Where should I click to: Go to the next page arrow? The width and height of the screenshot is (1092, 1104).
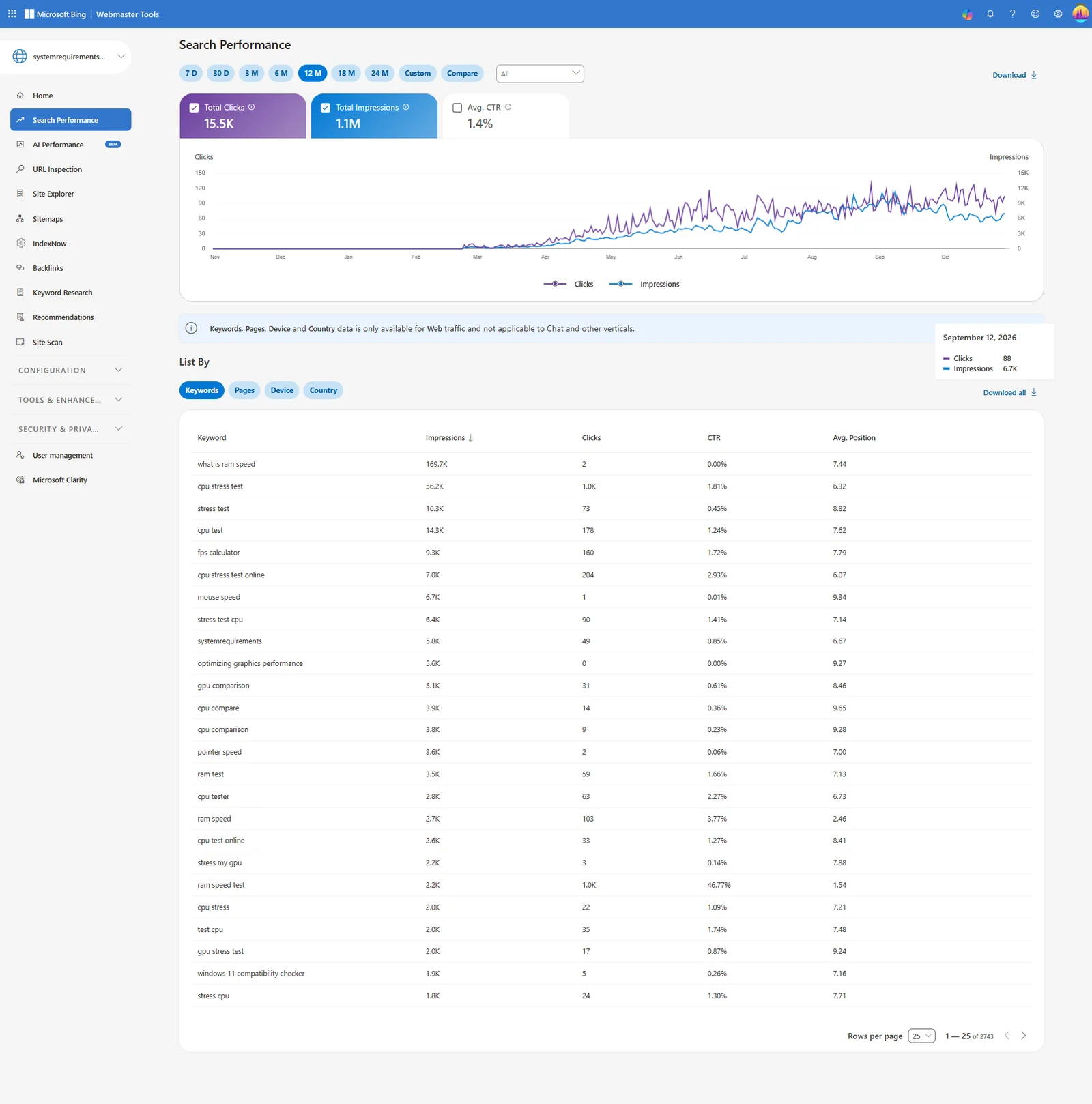[1023, 1036]
